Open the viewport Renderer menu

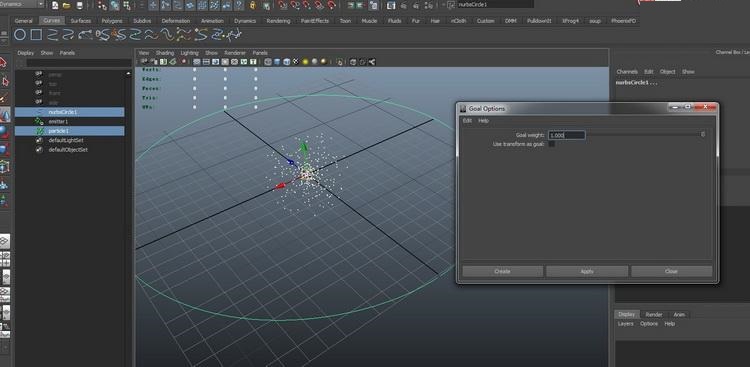tap(235, 53)
